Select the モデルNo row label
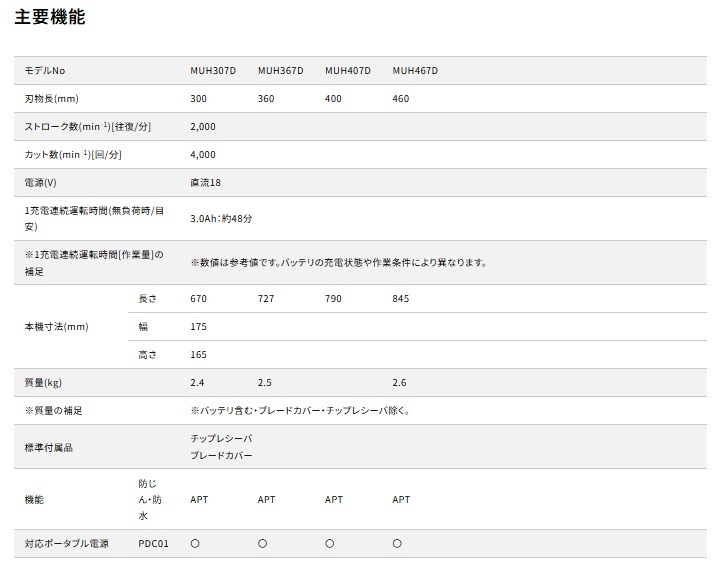 point(44,71)
